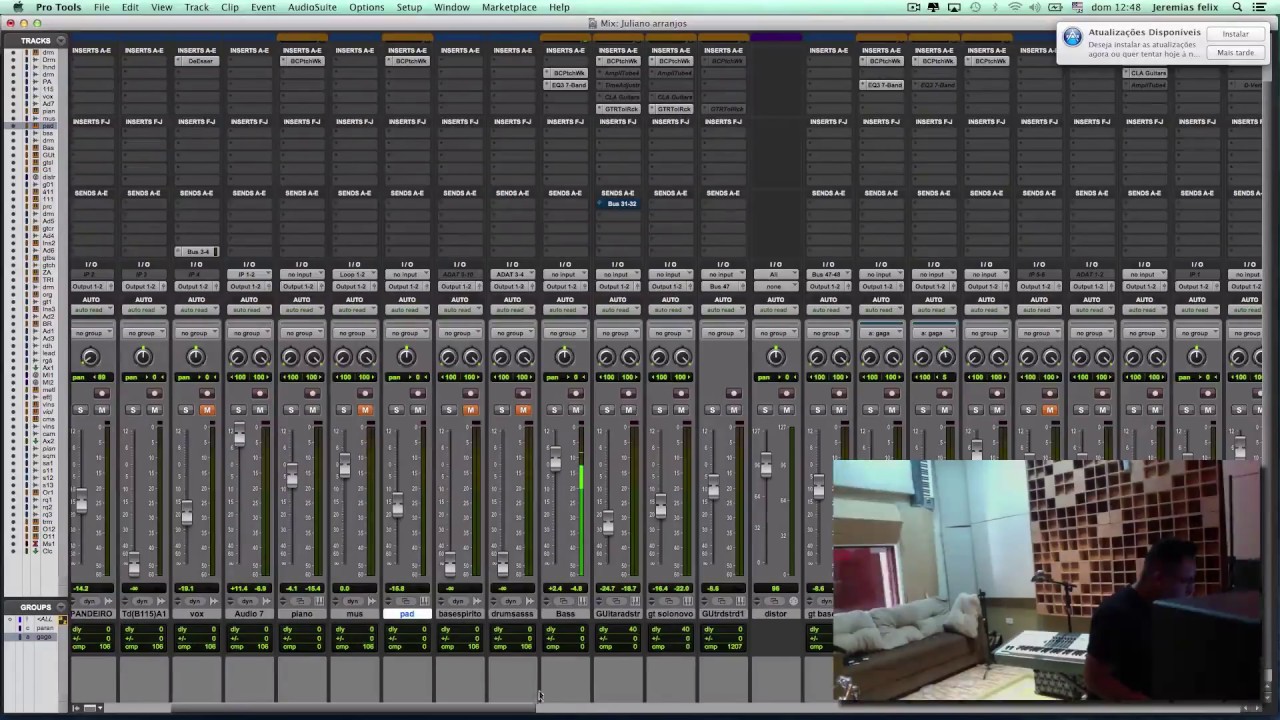Click the Time Machine icon in menu bar
1280x720 pixels.
tap(976, 7)
